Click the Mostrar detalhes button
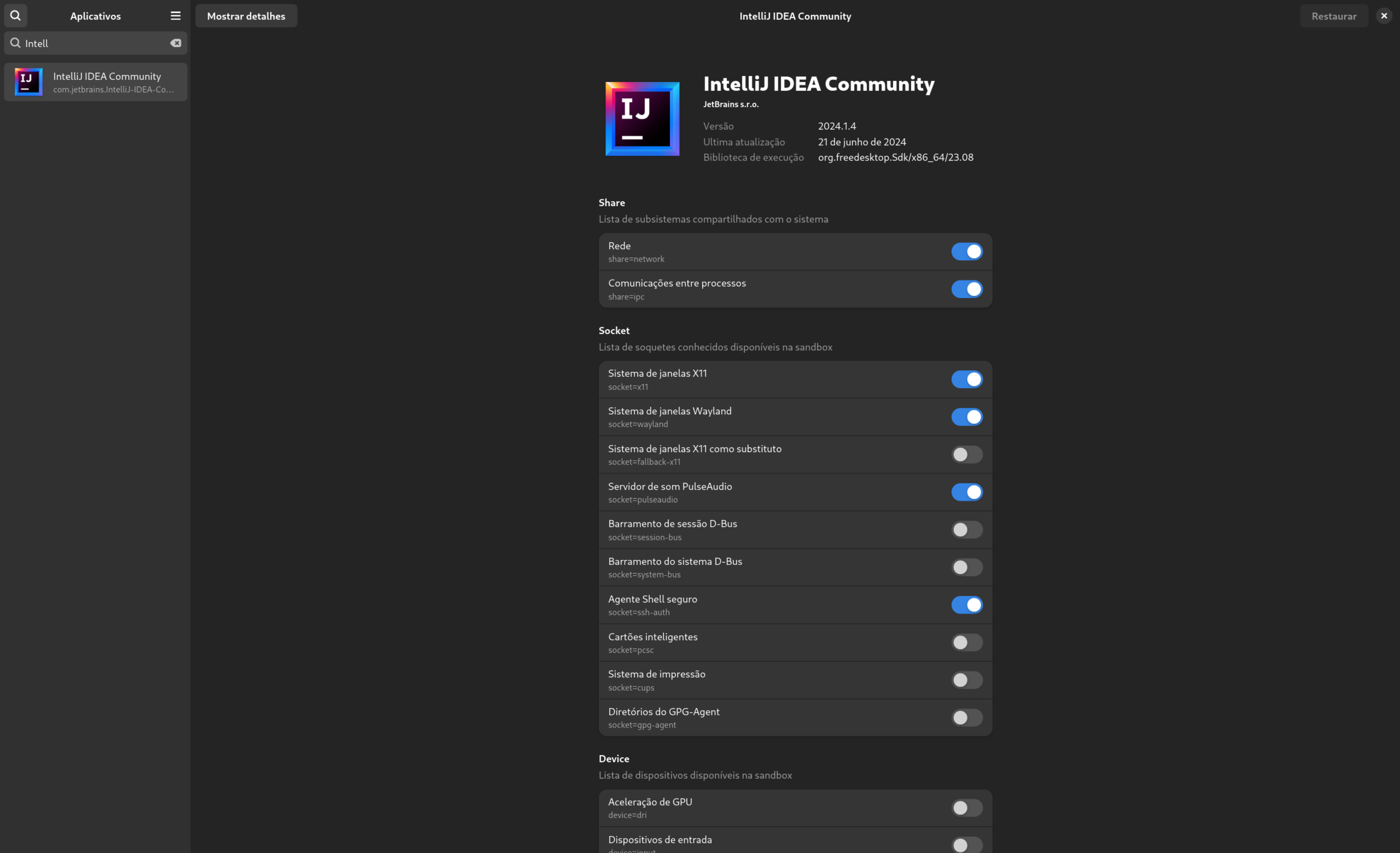This screenshot has width=1400, height=853. pyautogui.click(x=246, y=16)
